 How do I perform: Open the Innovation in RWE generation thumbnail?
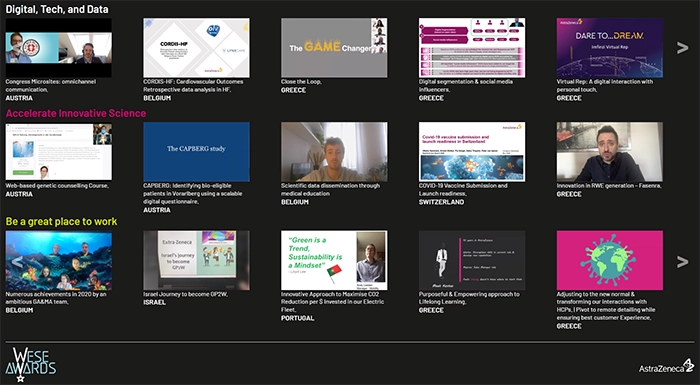(x=610, y=151)
